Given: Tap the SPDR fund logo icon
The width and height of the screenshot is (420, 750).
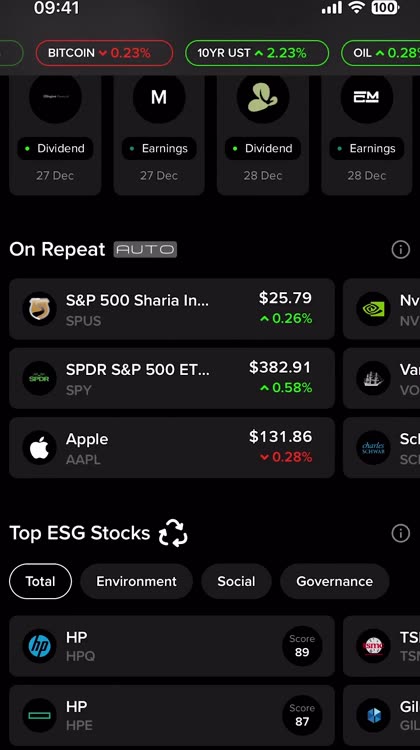Looking at the screenshot, I should click(x=39, y=378).
